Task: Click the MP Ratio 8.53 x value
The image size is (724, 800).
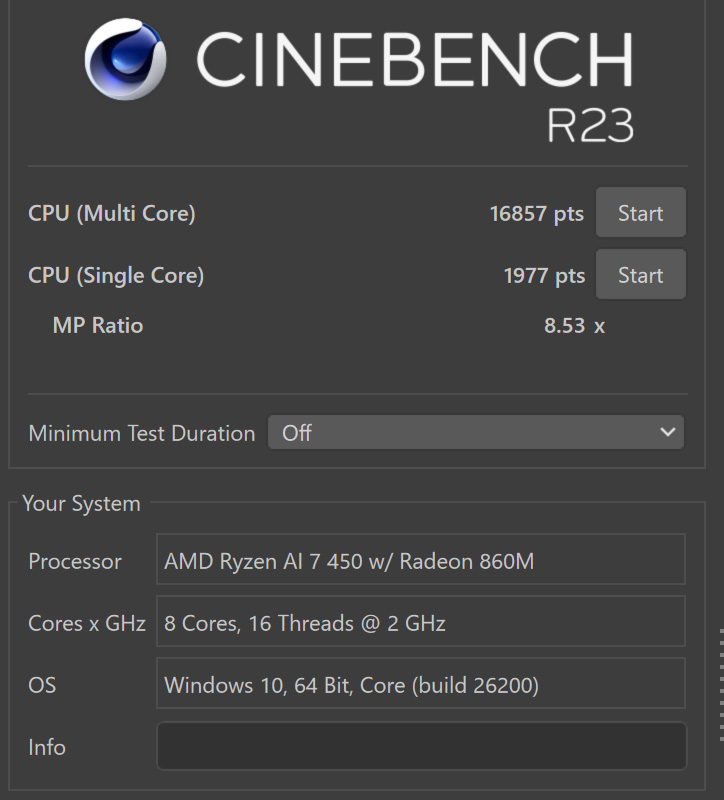Action: point(575,326)
